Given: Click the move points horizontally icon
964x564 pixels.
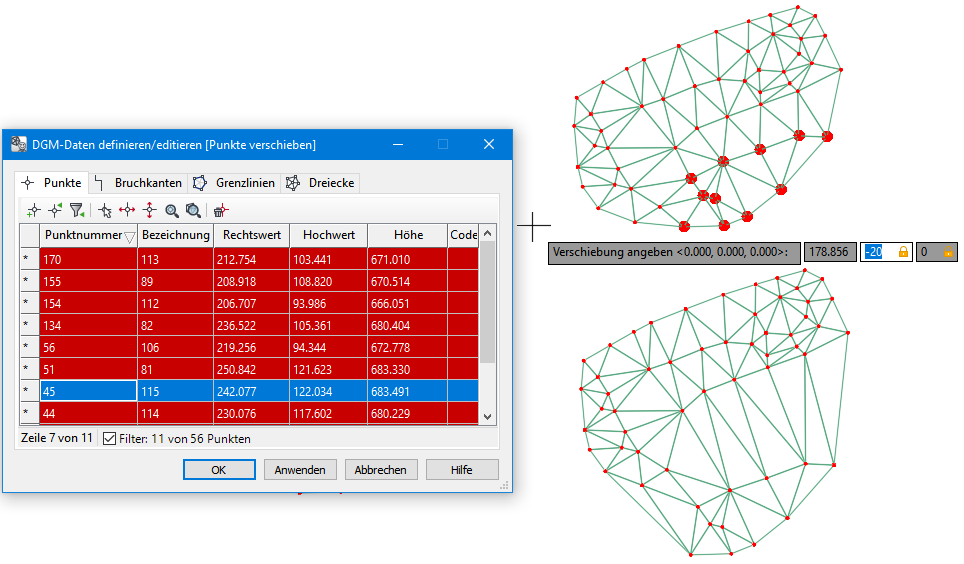Looking at the screenshot, I should pyautogui.click(x=127, y=210).
